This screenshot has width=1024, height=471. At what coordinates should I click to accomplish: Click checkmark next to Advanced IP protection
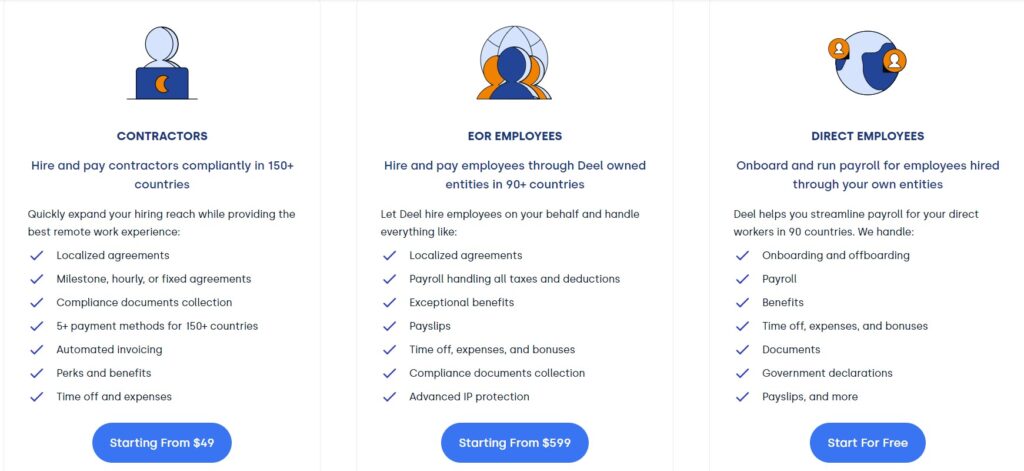pos(390,397)
